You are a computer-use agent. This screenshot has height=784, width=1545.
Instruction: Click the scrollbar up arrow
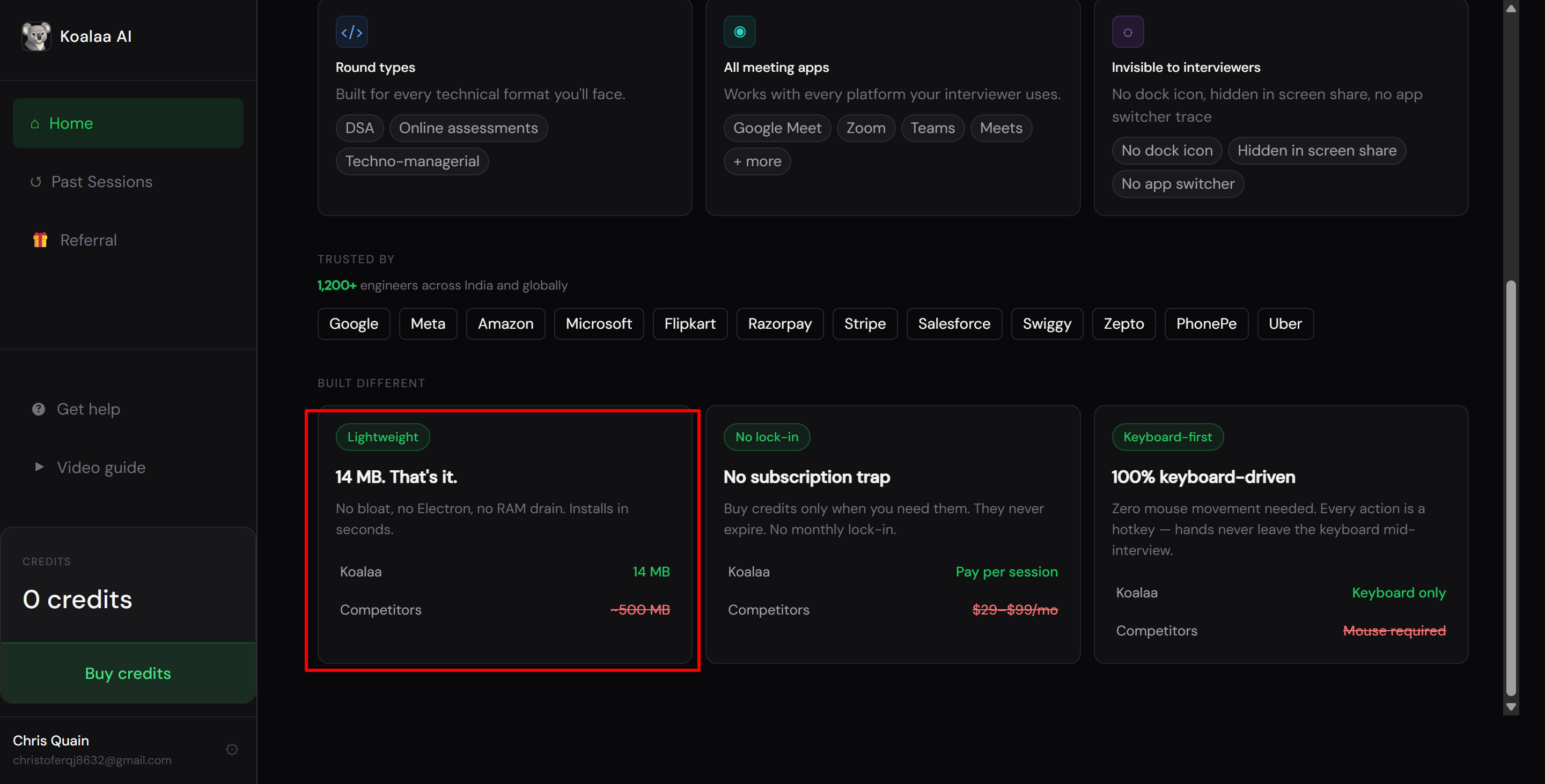click(x=1511, y=9)
